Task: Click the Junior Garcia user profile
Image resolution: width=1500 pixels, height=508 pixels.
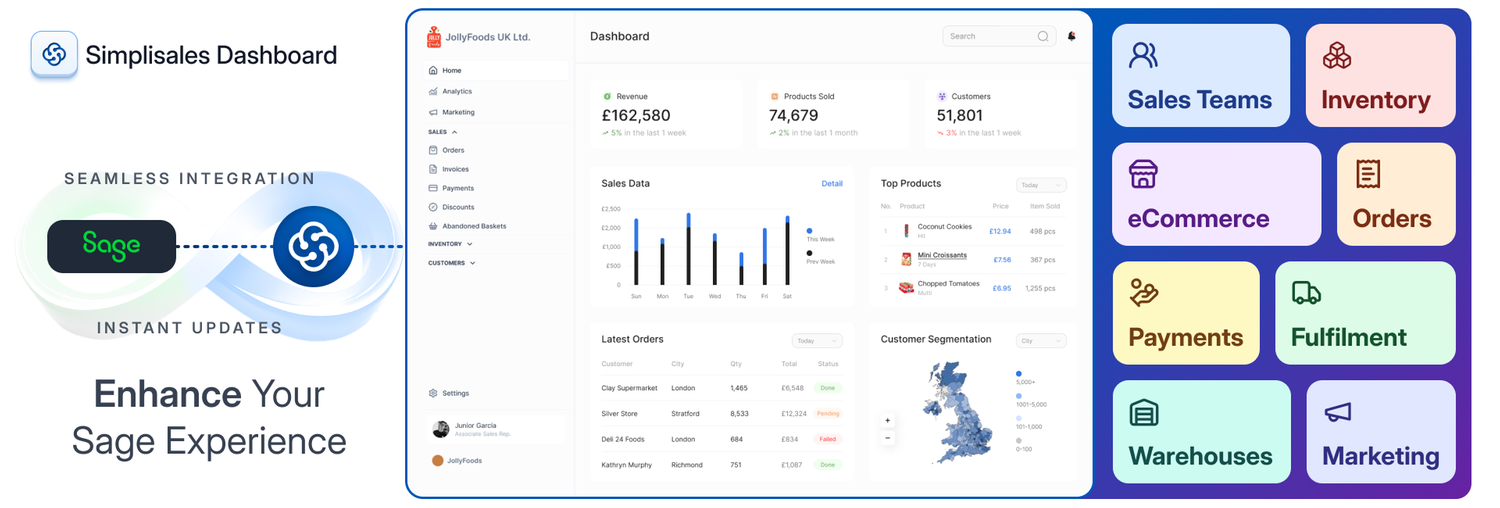Action: click(495, 429)
